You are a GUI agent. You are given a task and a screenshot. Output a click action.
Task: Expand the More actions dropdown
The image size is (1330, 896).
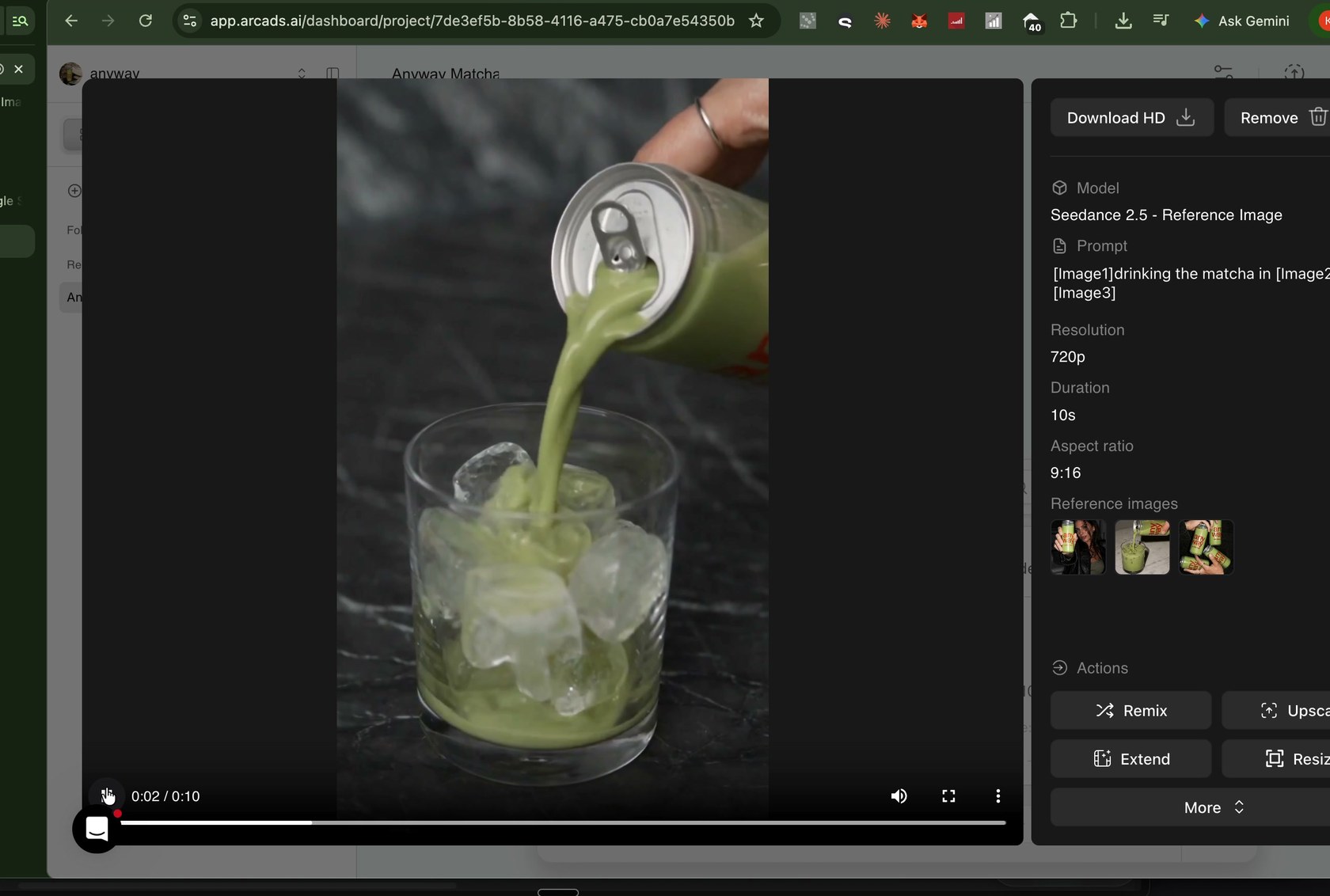point(1214,807)
